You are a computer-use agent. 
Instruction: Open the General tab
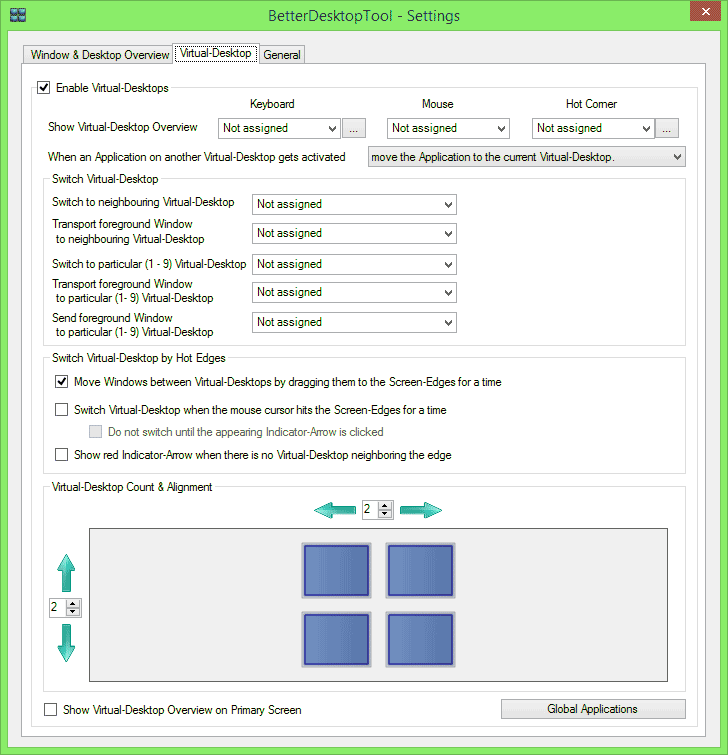tap(282, 55)
